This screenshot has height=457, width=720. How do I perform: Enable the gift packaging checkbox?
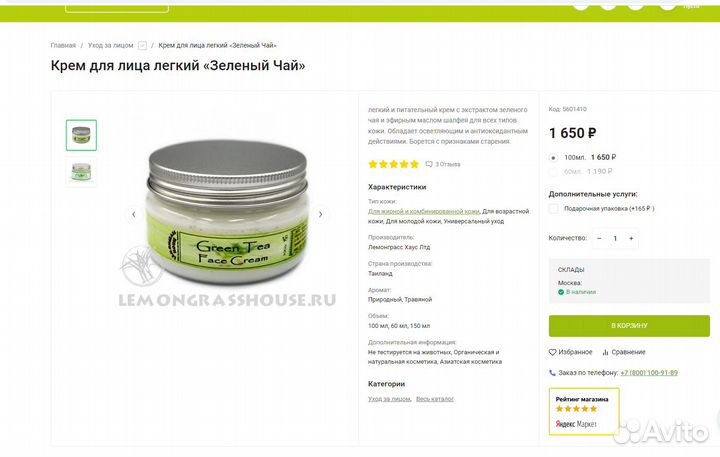point(554,209)
